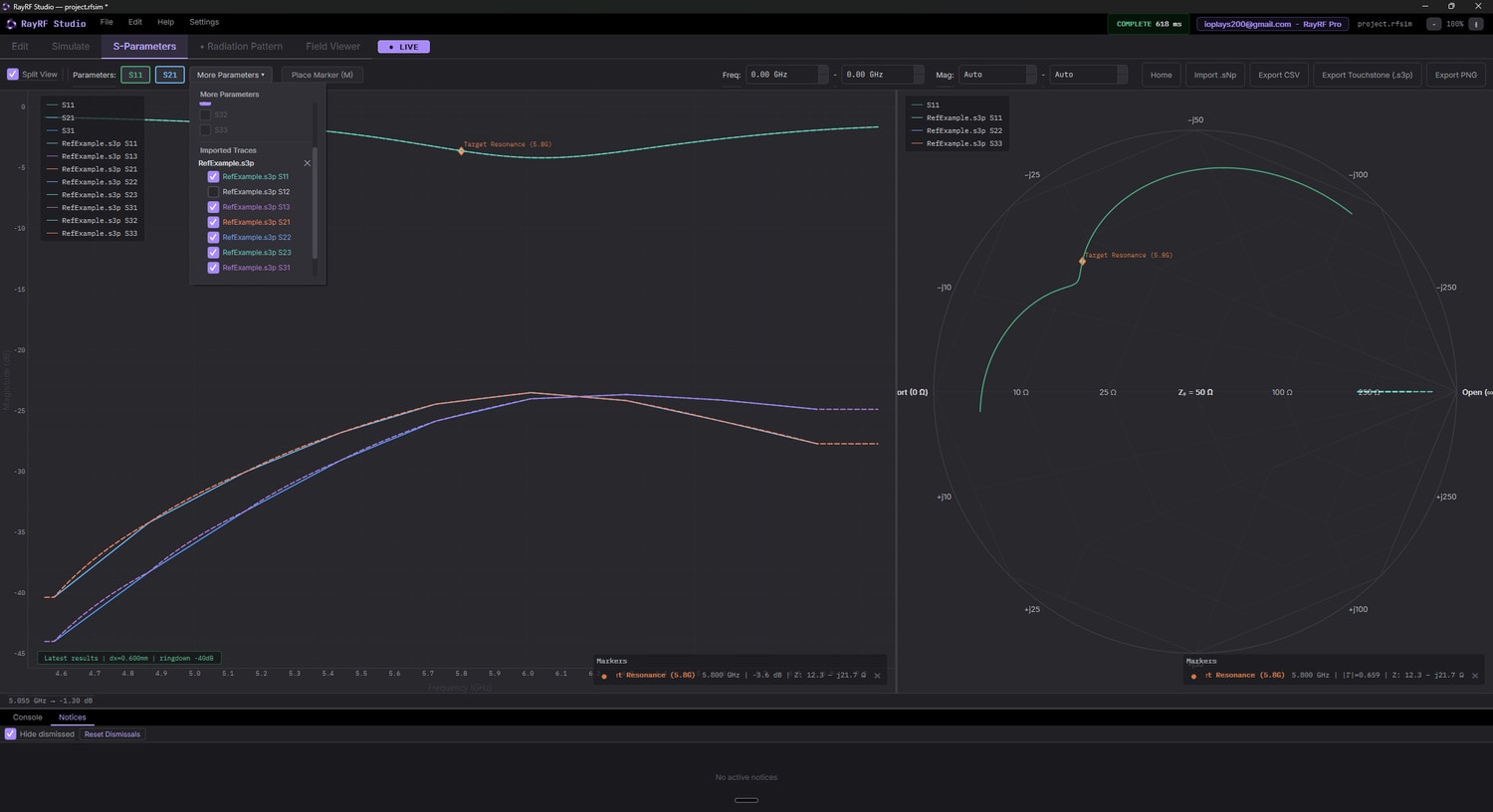Image resolution: width=1493 pixels, height=812 pixels.
Task: Collapse the More Parameters dropdown
Action: point(231,75)
